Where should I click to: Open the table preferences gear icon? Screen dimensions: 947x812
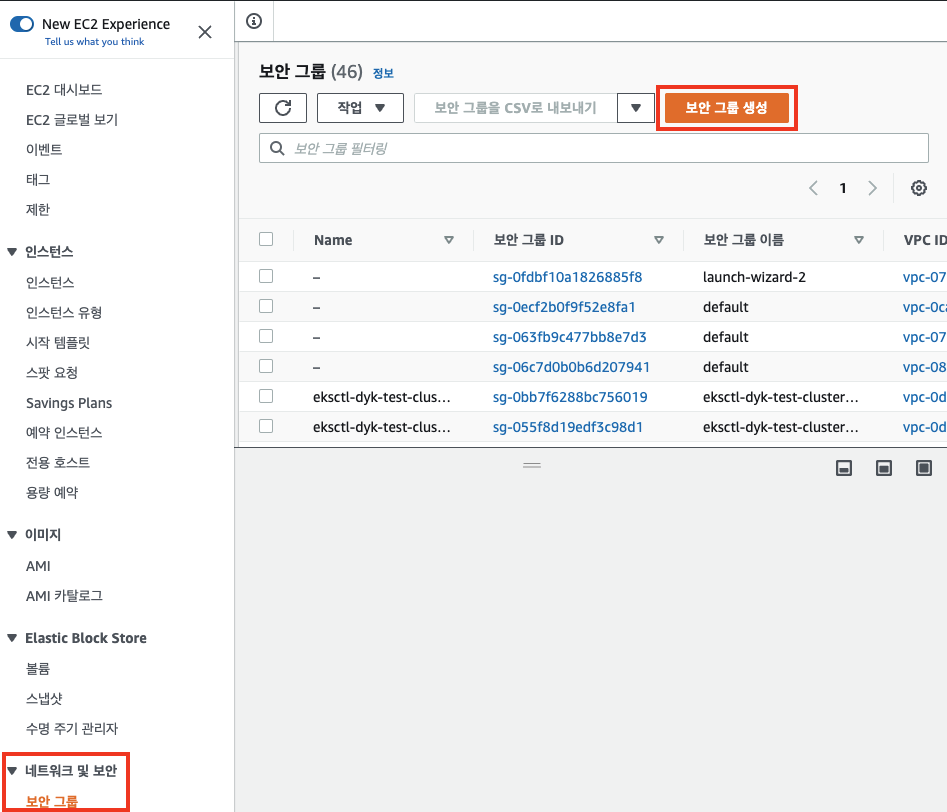pyautogui.click(x=918, y=188)
